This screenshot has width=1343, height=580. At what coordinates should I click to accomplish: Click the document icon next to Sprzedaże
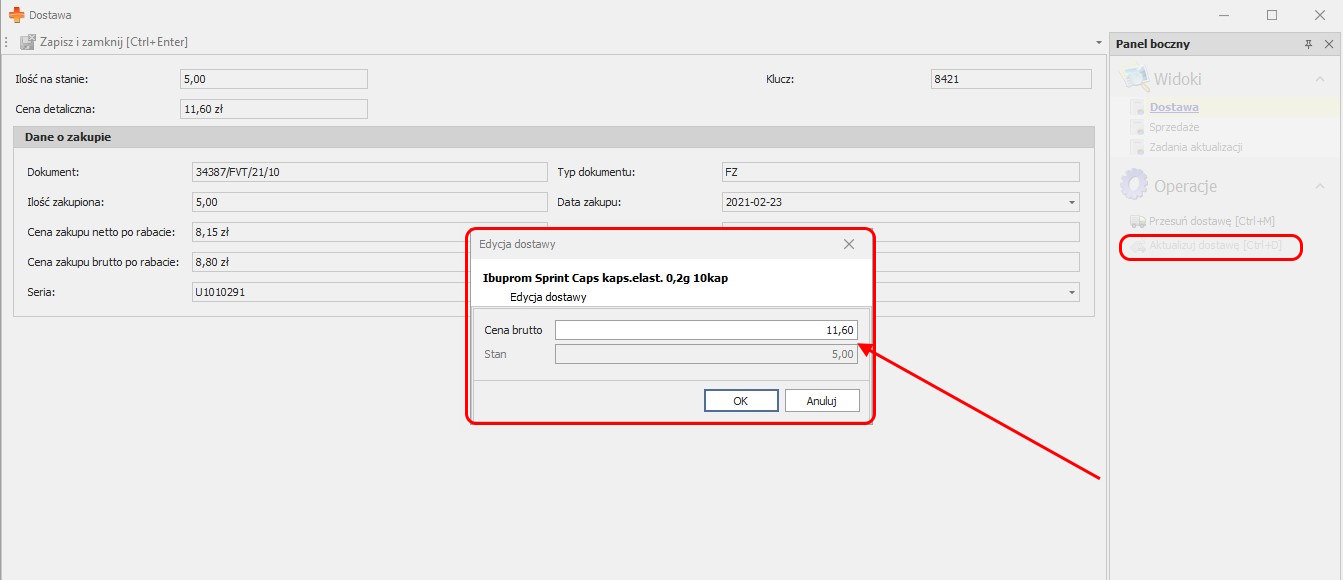1137,127
